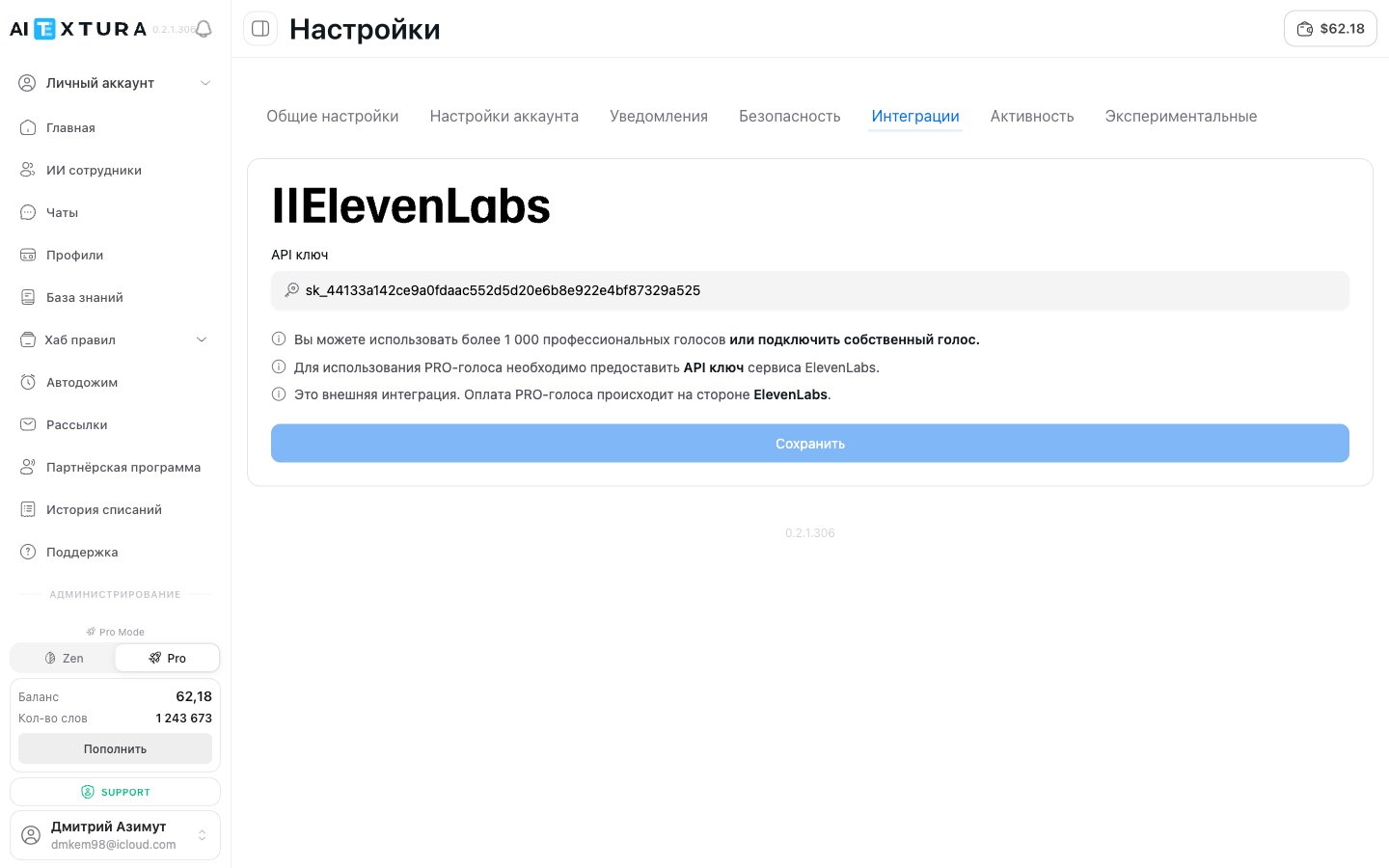This screenshot has height=868, width=1389.
Task: Click the wallet balance $62.18 button
Action: [x=1330, y=29]
